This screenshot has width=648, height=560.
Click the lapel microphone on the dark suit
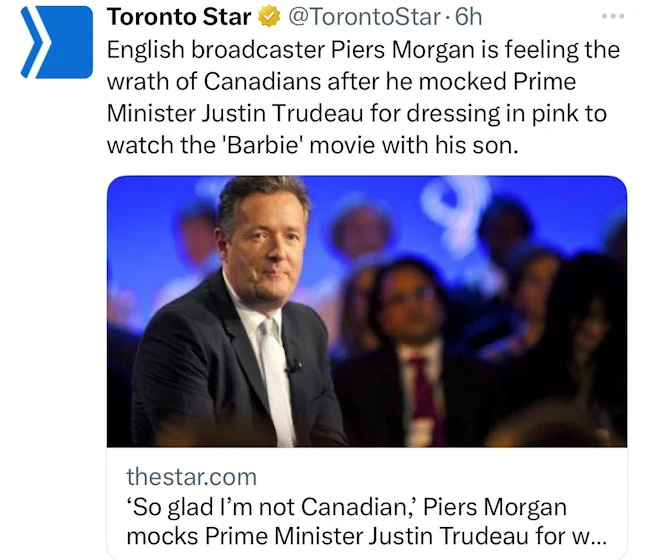click(287, 365)
